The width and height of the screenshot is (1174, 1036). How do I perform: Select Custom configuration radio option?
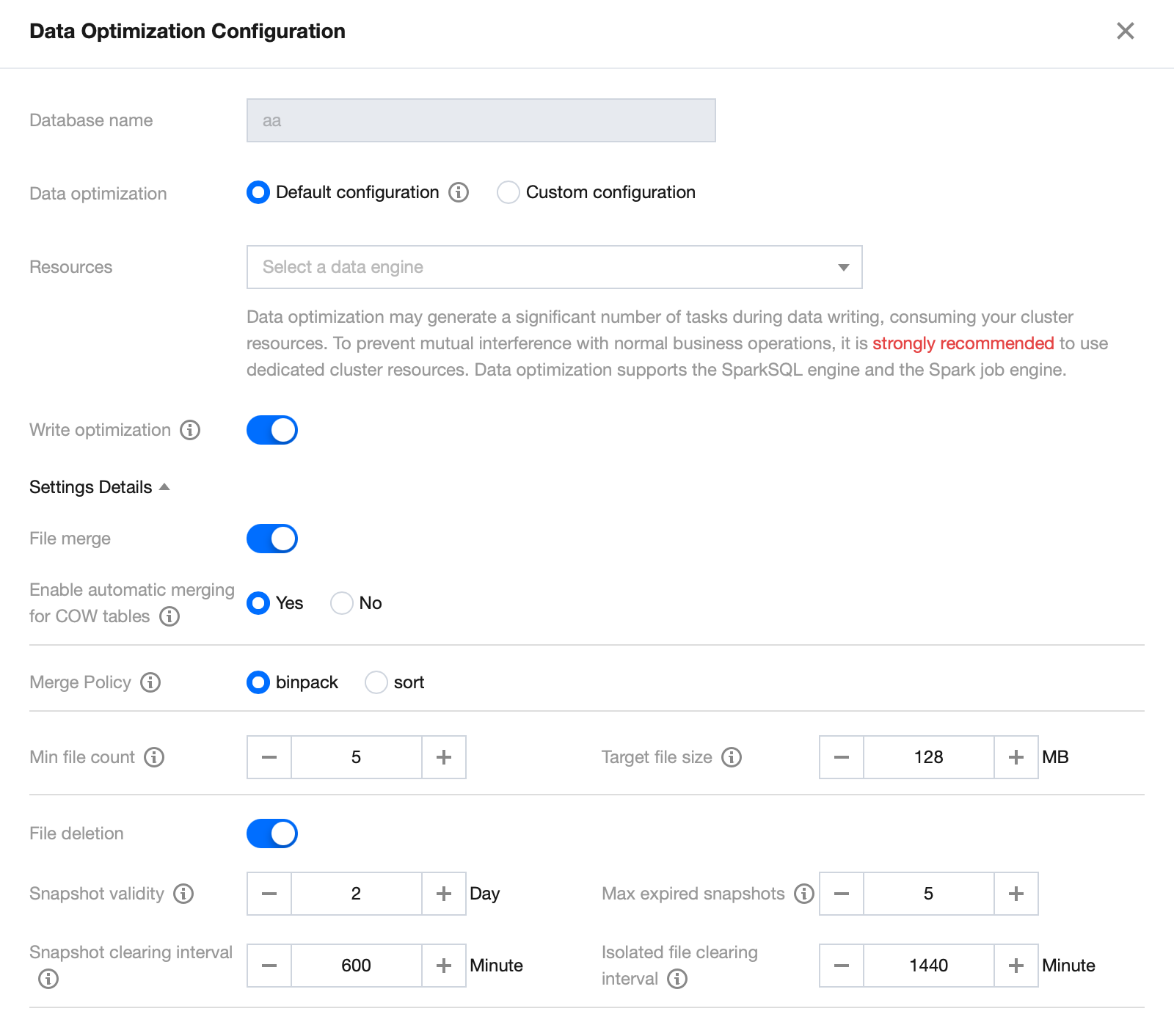pos(508,192)
